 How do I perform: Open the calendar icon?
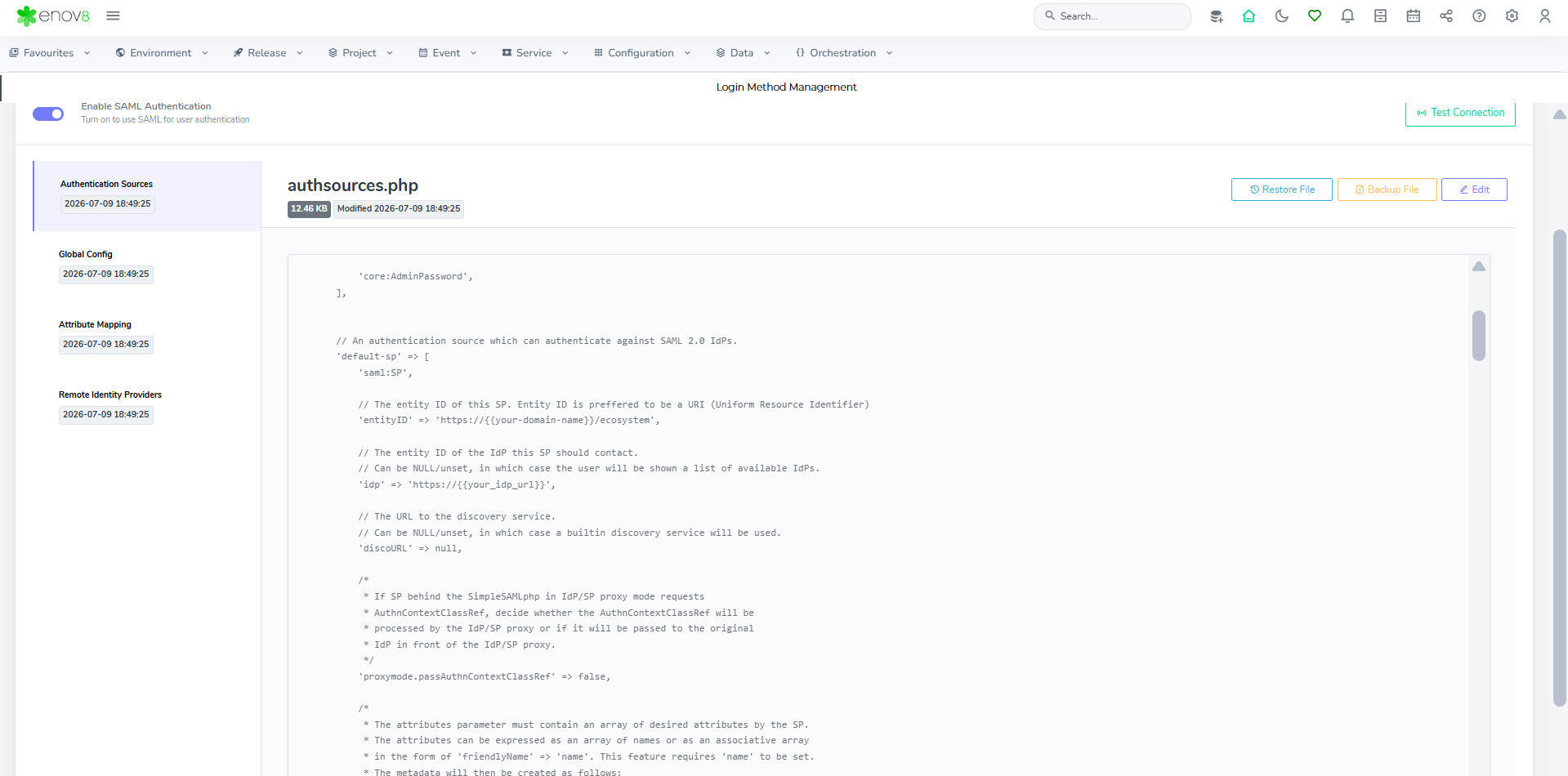tap(1413, 16)
